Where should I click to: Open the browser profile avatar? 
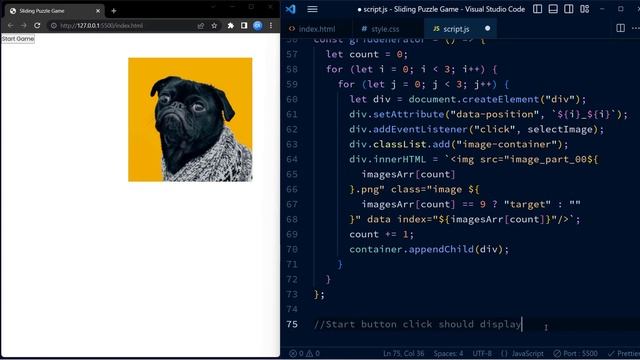(258, 25)
